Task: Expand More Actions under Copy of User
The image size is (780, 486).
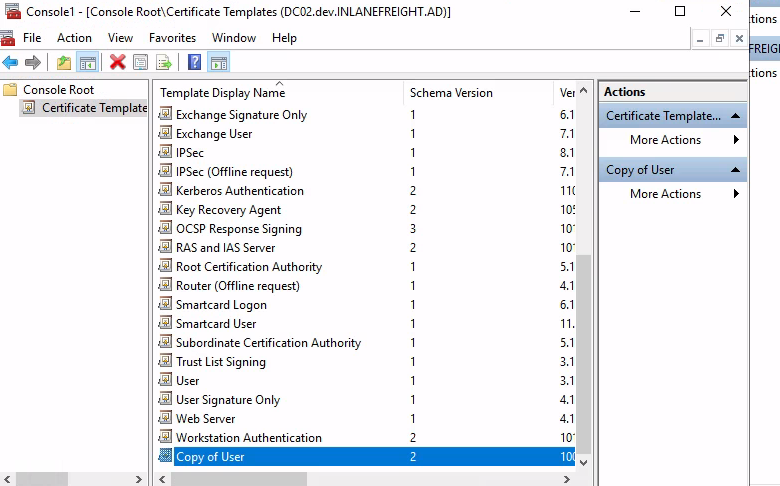Action: (x=665, y=194)
